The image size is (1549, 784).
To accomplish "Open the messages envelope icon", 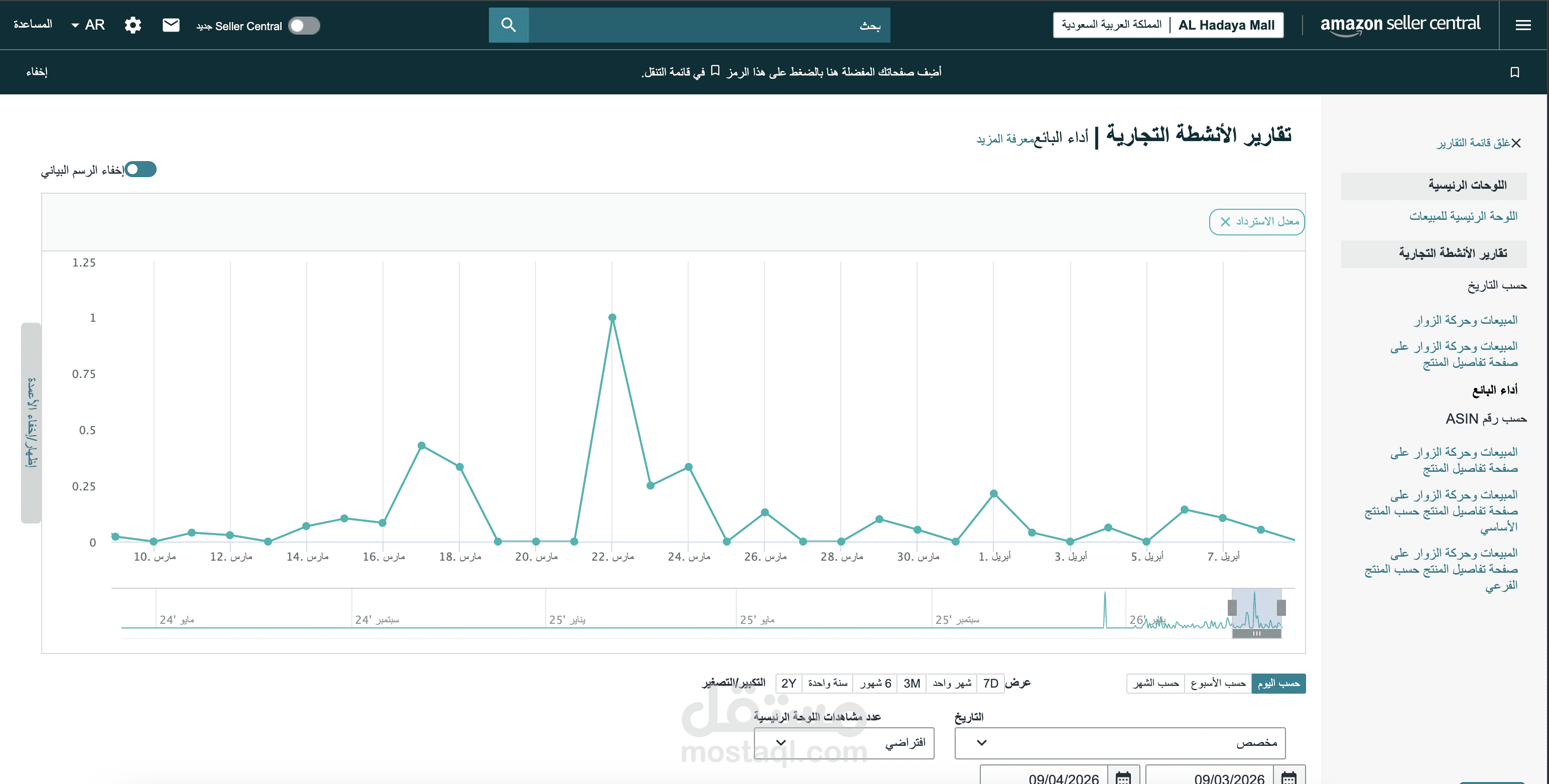I will (x=171, y=25).
